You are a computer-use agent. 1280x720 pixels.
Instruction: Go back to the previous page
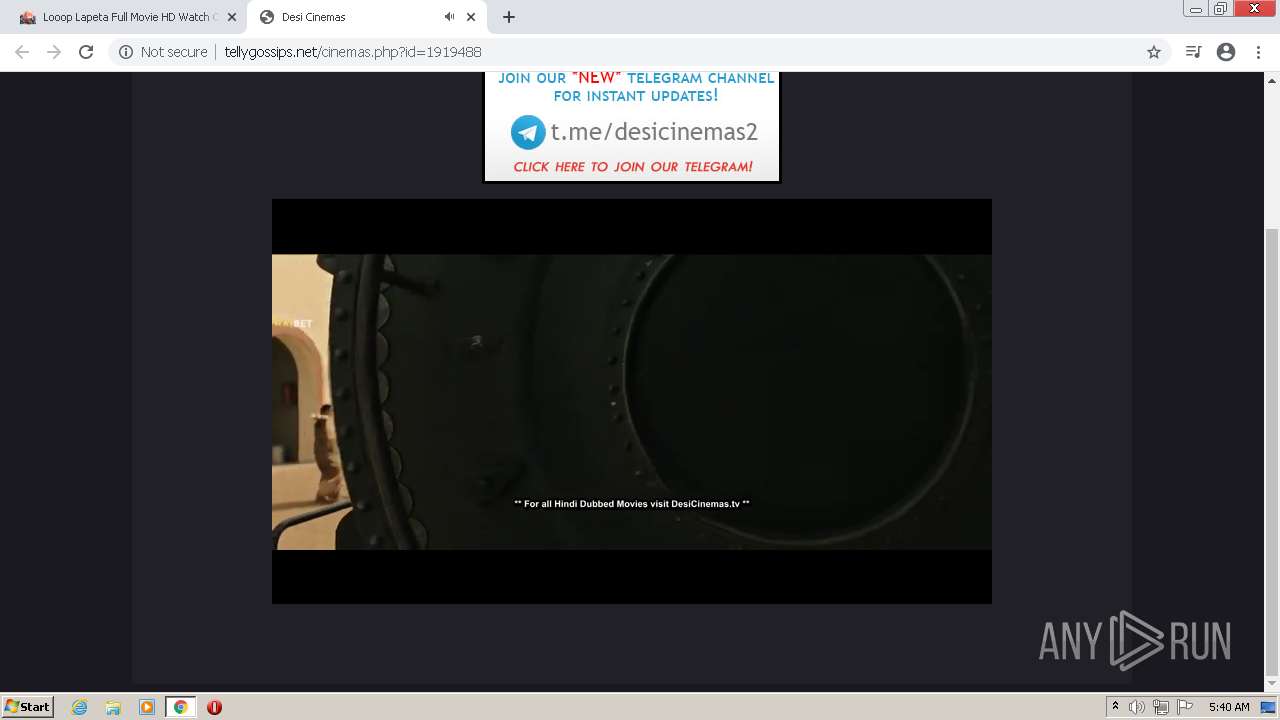click(x=22, y=52)
